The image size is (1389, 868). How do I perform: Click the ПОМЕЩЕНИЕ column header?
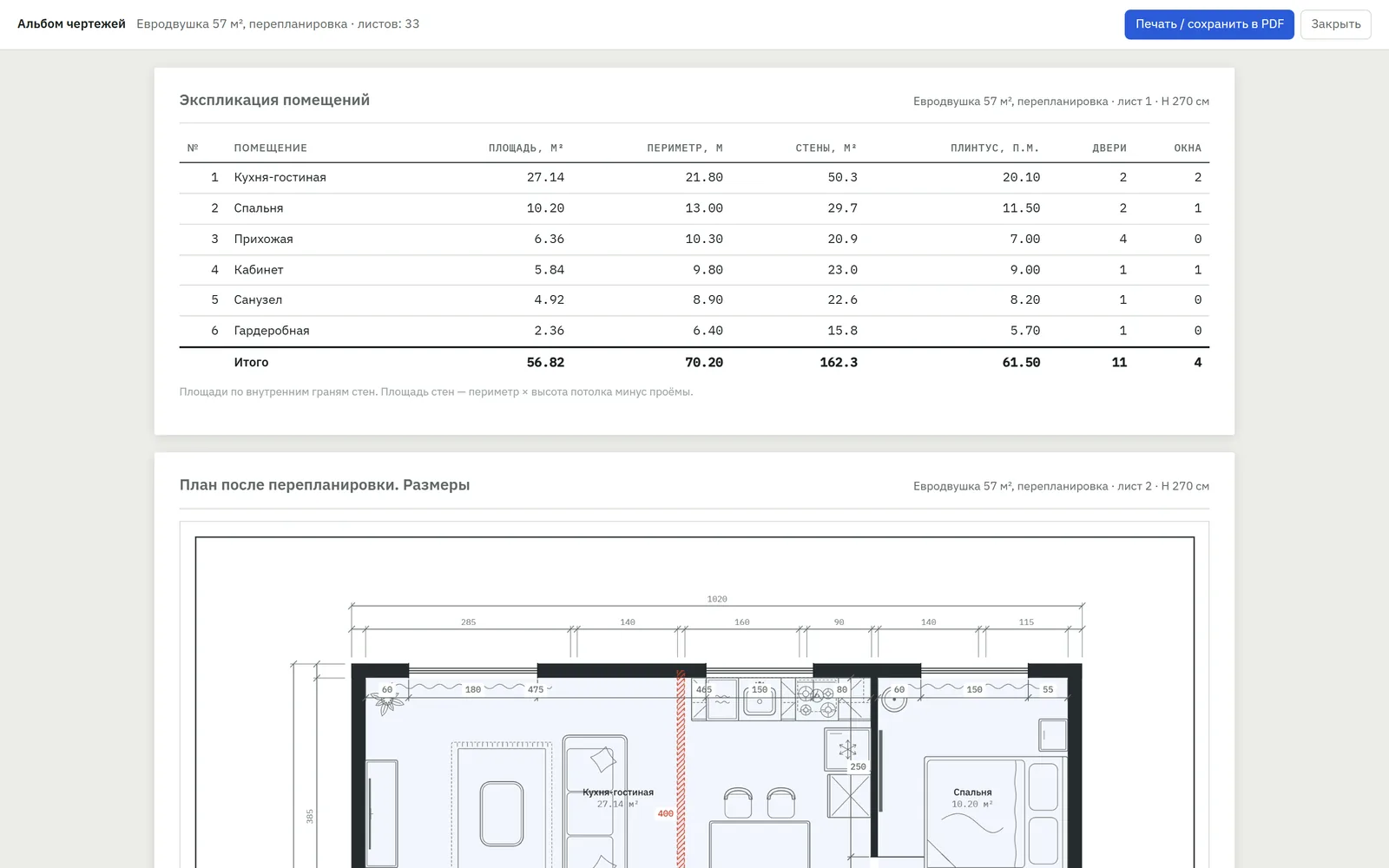pyautogui.click(x=270, y=148)
